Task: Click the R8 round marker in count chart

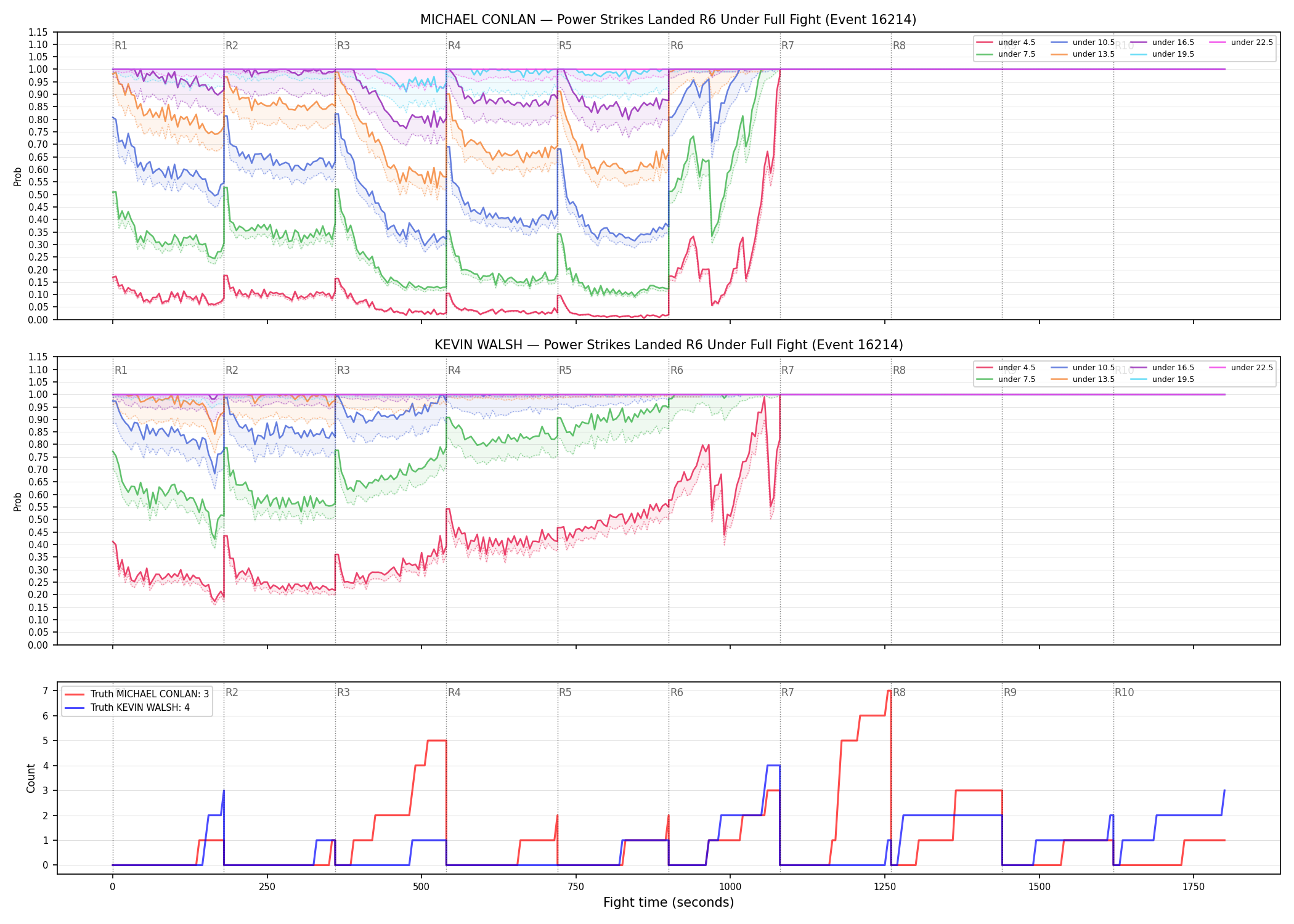Action: (899, 692)
